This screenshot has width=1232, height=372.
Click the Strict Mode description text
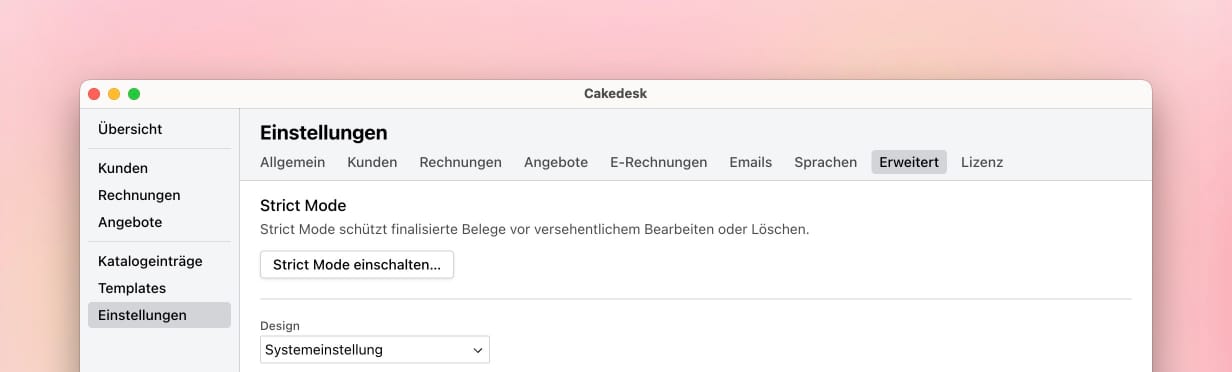(x=534, y=229)
